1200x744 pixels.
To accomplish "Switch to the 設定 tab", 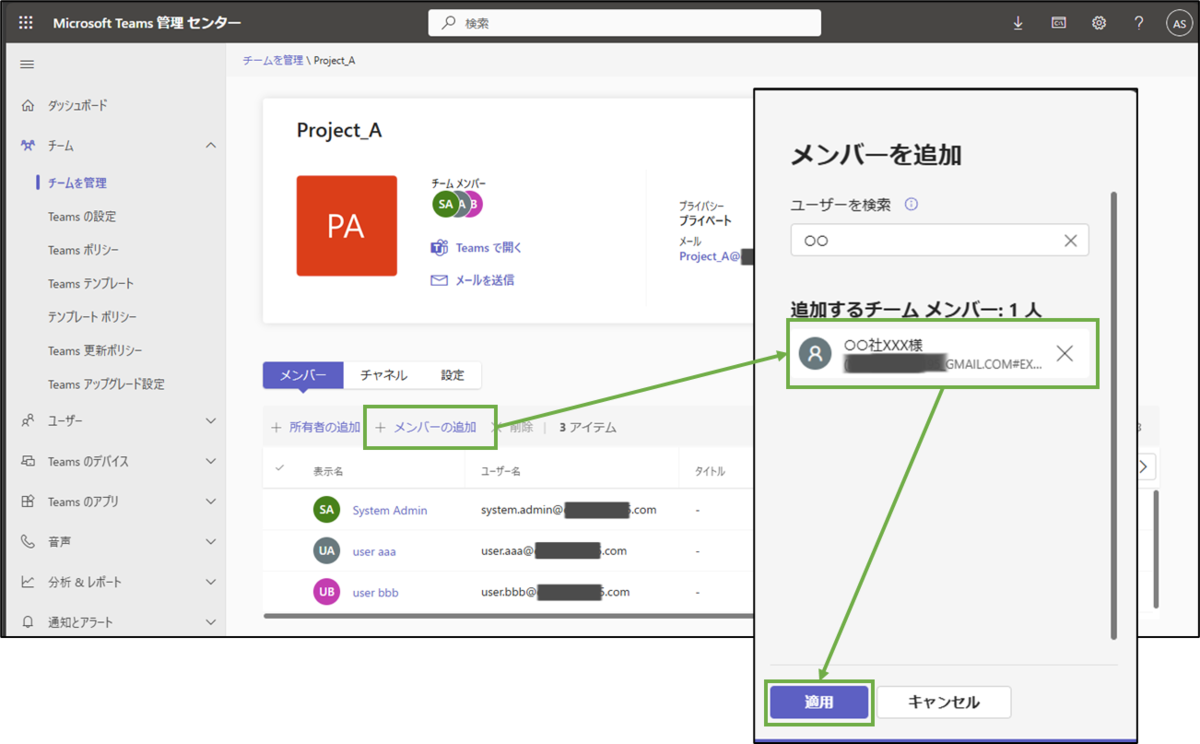I will point(453,375).
